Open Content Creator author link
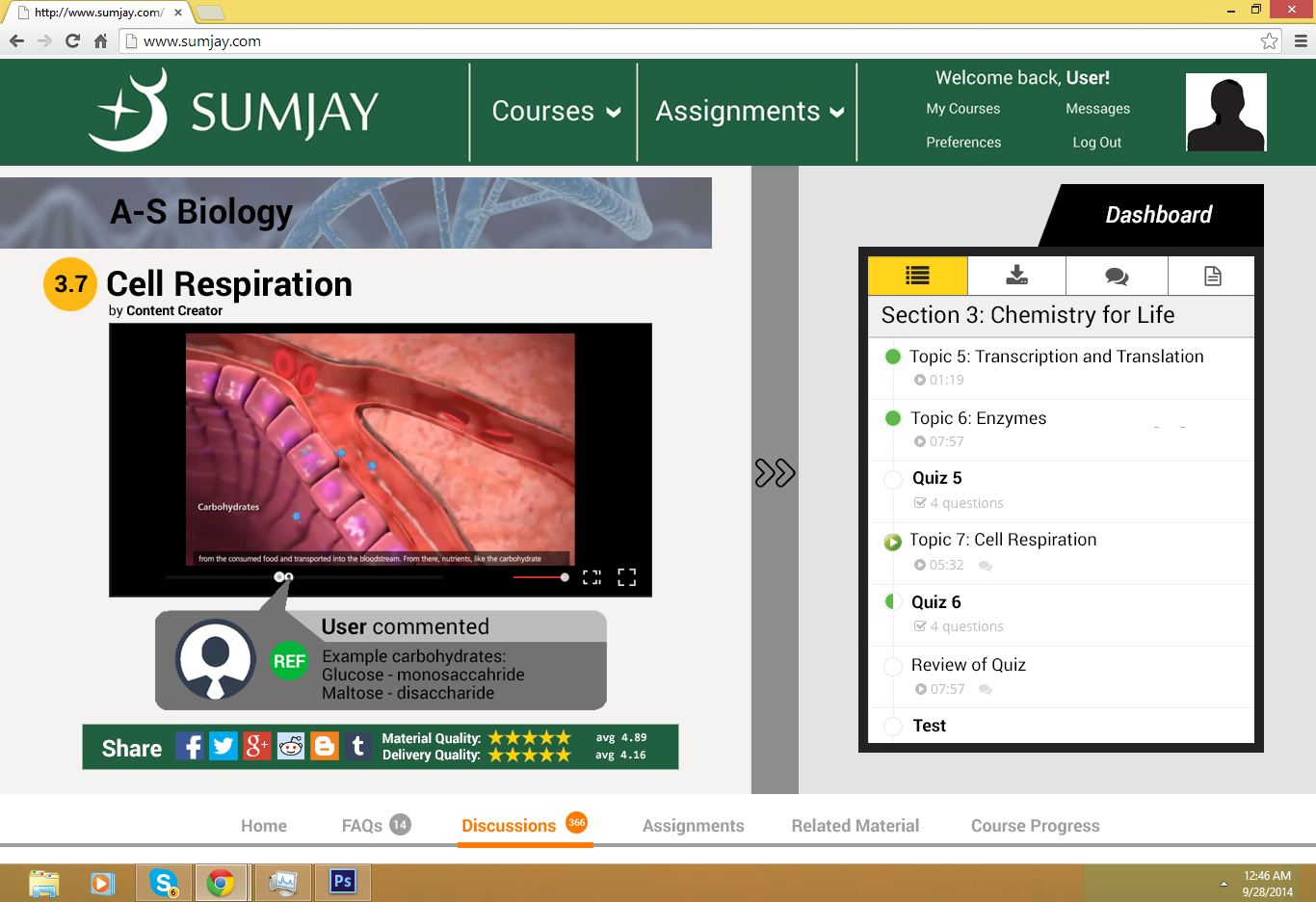 tap(174, 310)
